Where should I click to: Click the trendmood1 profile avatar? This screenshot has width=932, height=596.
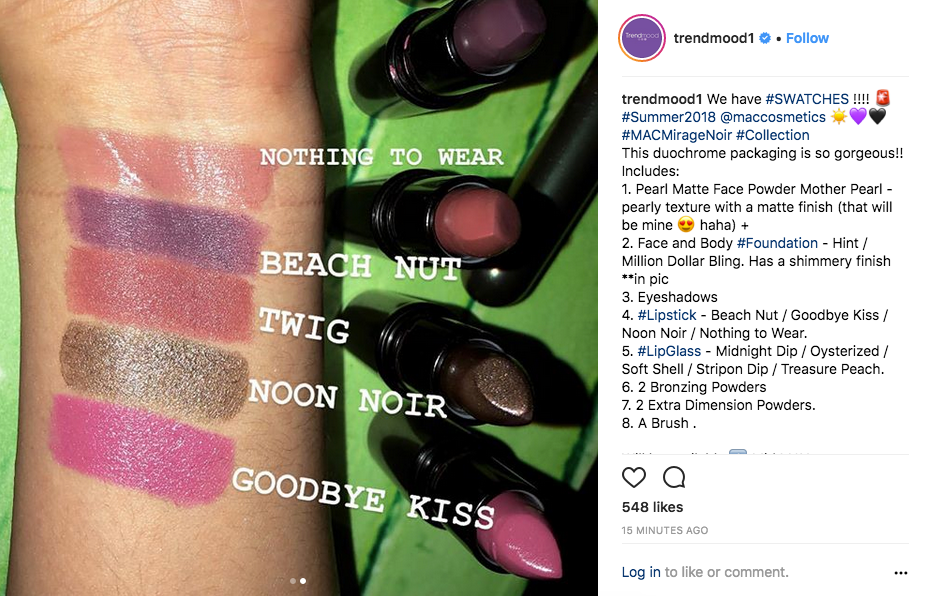[642, 38]
